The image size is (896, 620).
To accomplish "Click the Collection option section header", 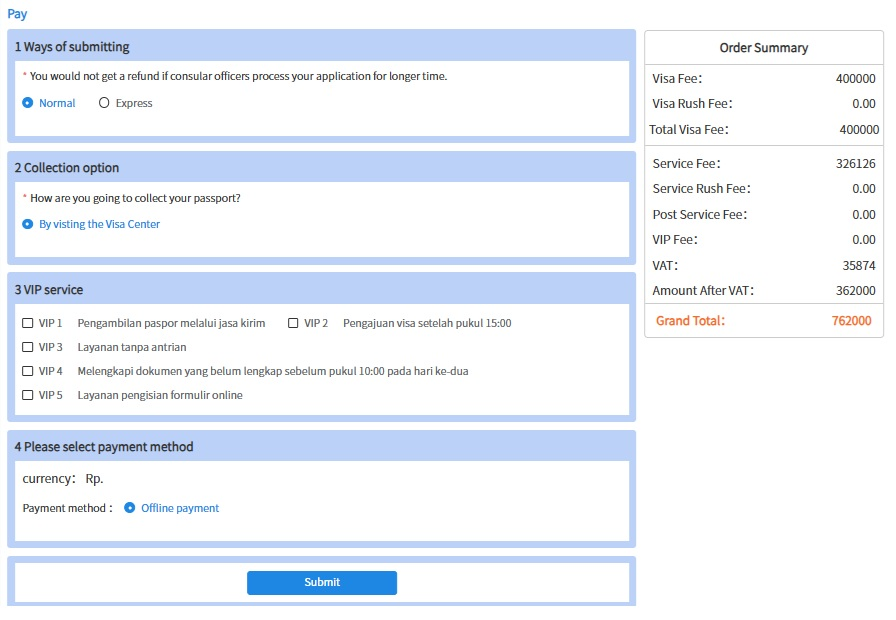I will (67, 168).
